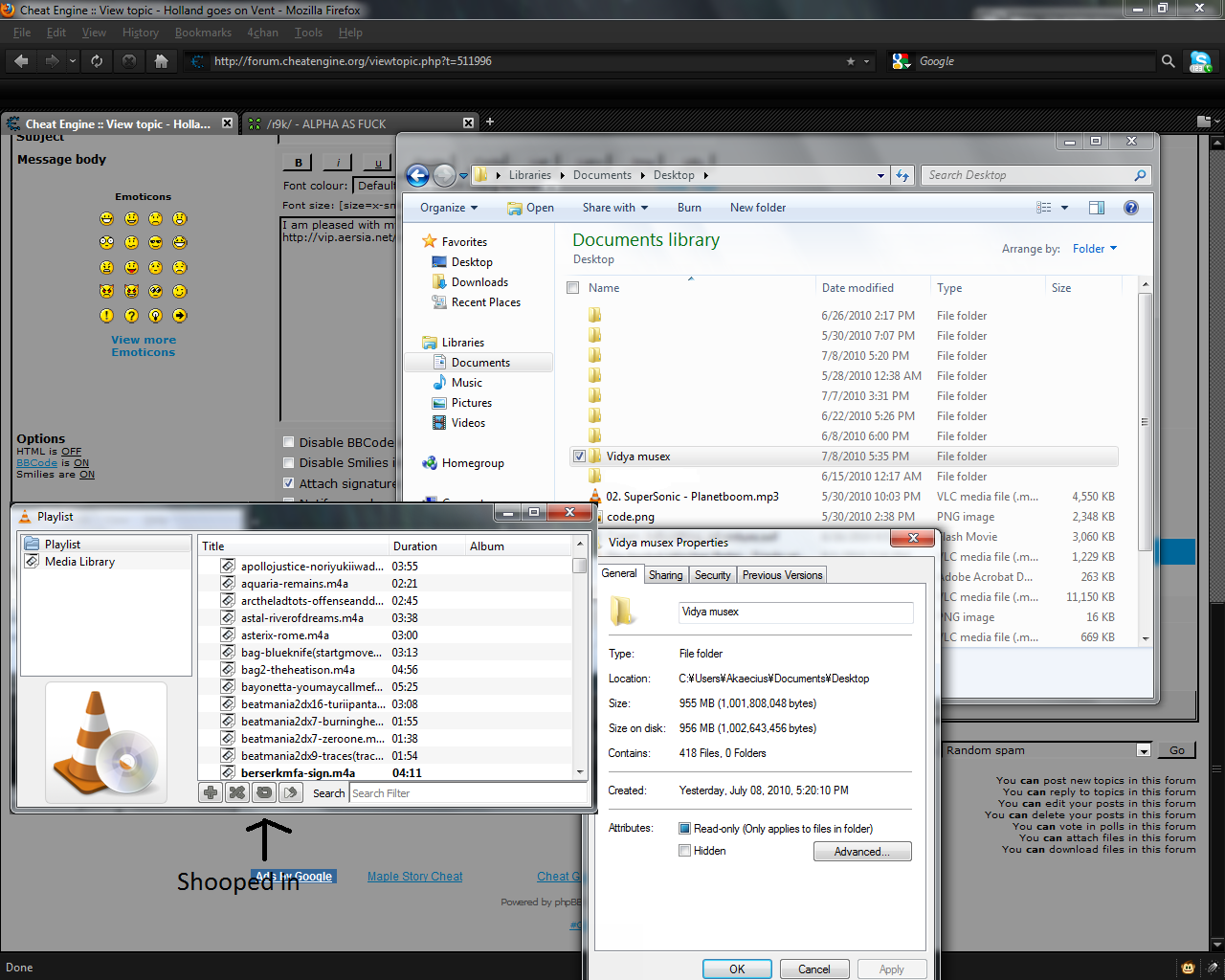Image resolution: width=1225 pixels, height=980 pixels.
Task: Open Font colour dropdown in forum
Action: coord(374,186)
